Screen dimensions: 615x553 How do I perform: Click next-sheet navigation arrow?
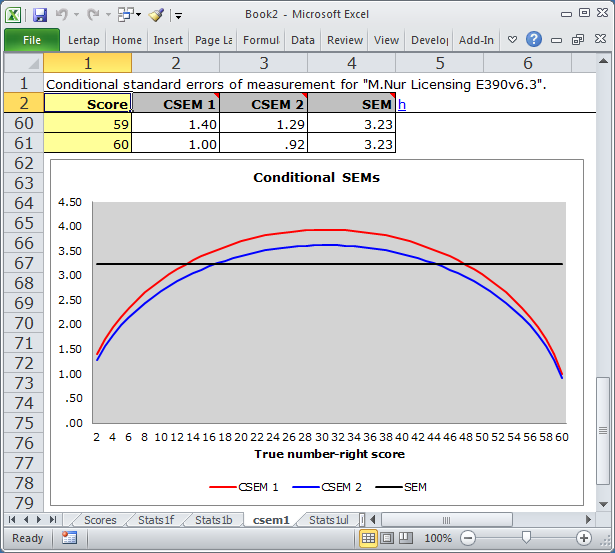point(39,520)
